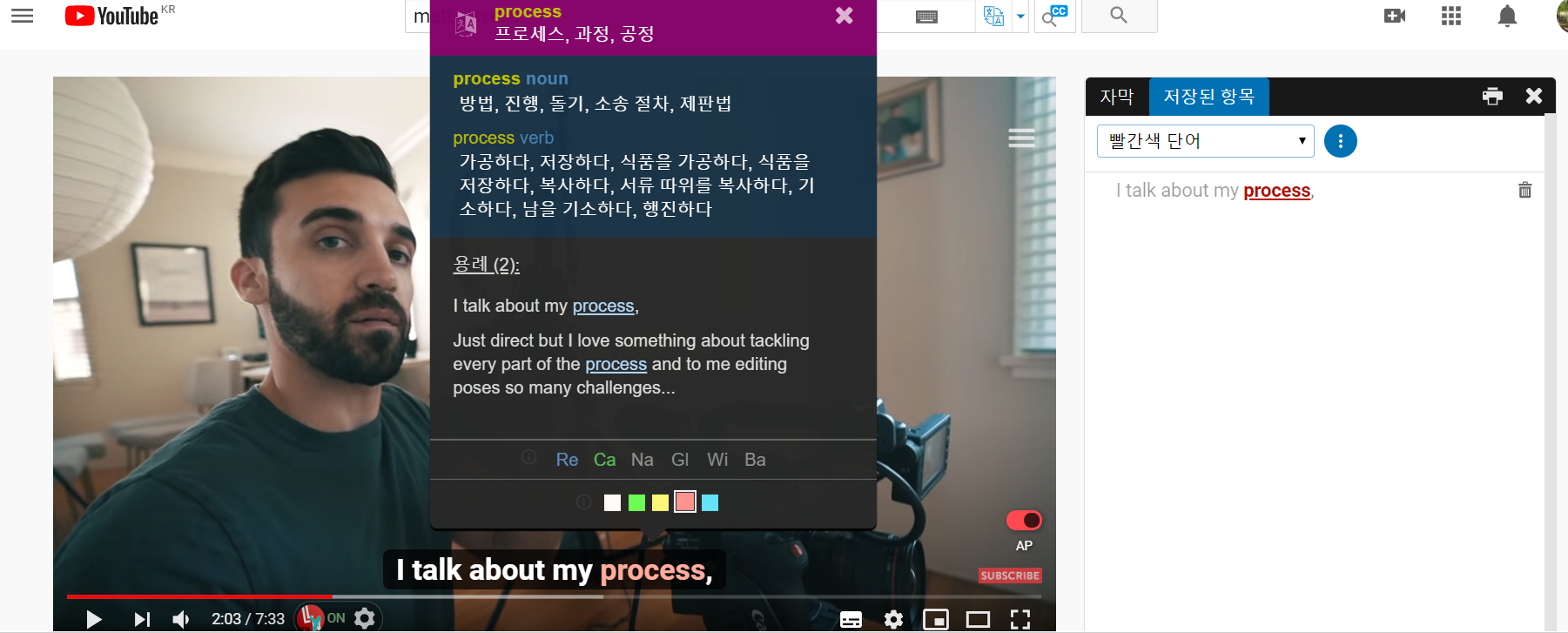Click the translation book icon in popup header
Screen dimensions: 1568x633
pos(466,24)
